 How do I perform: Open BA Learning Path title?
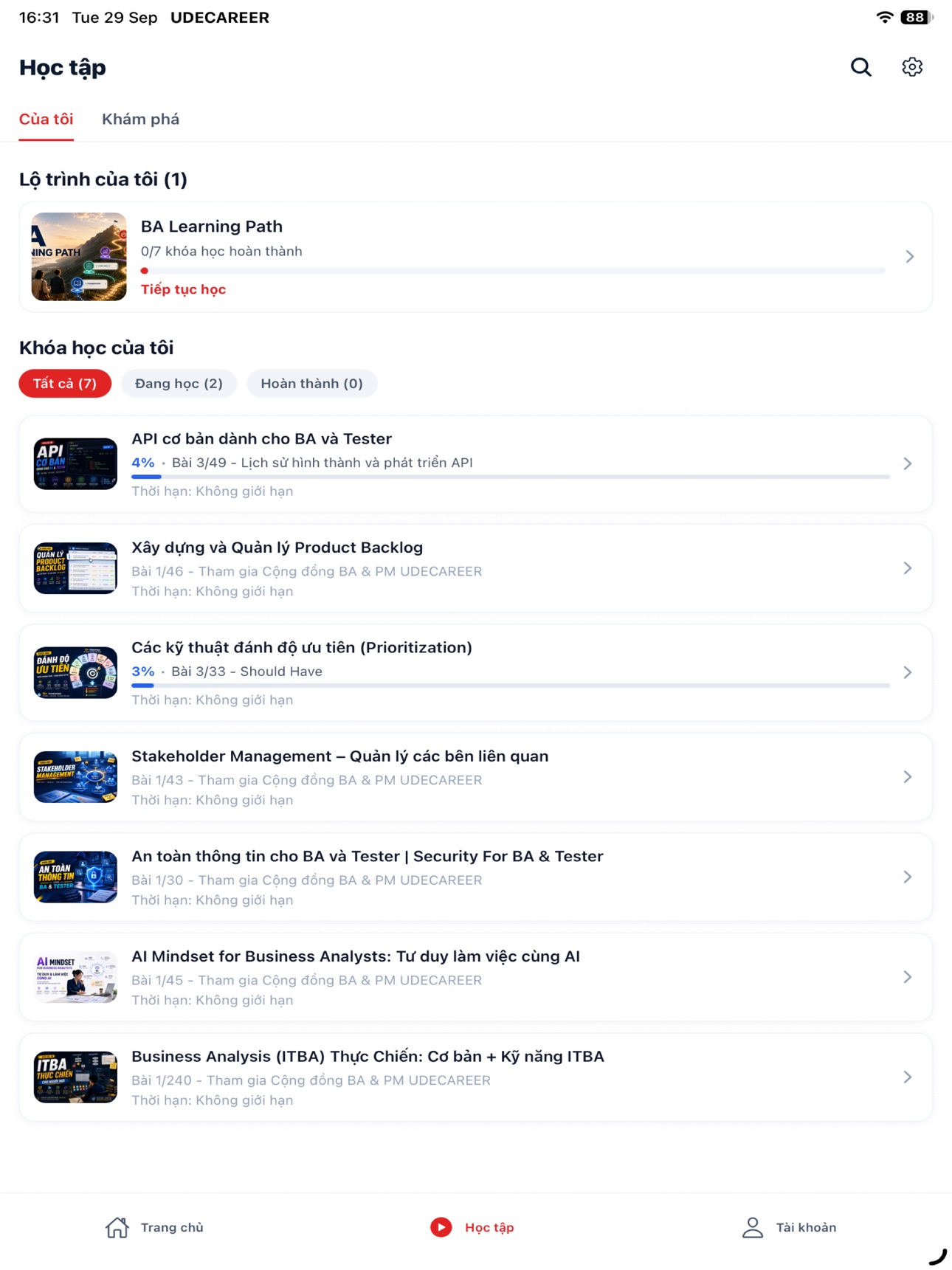click(212, 227)
